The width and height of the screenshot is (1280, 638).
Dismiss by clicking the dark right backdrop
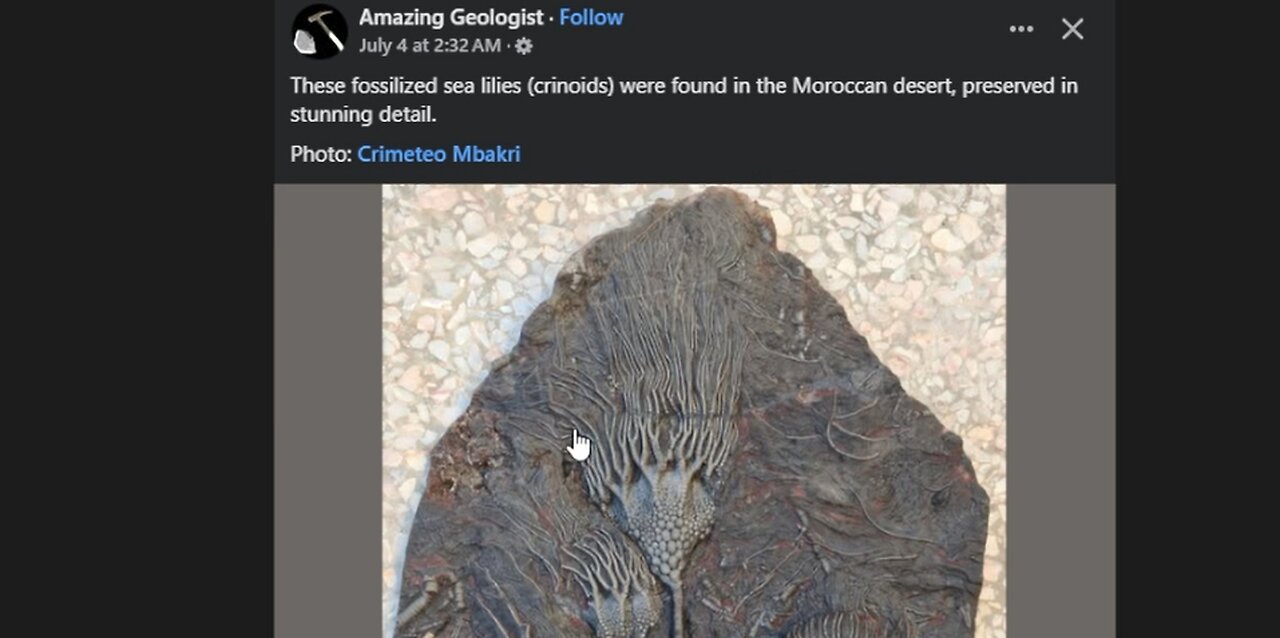1197,319
